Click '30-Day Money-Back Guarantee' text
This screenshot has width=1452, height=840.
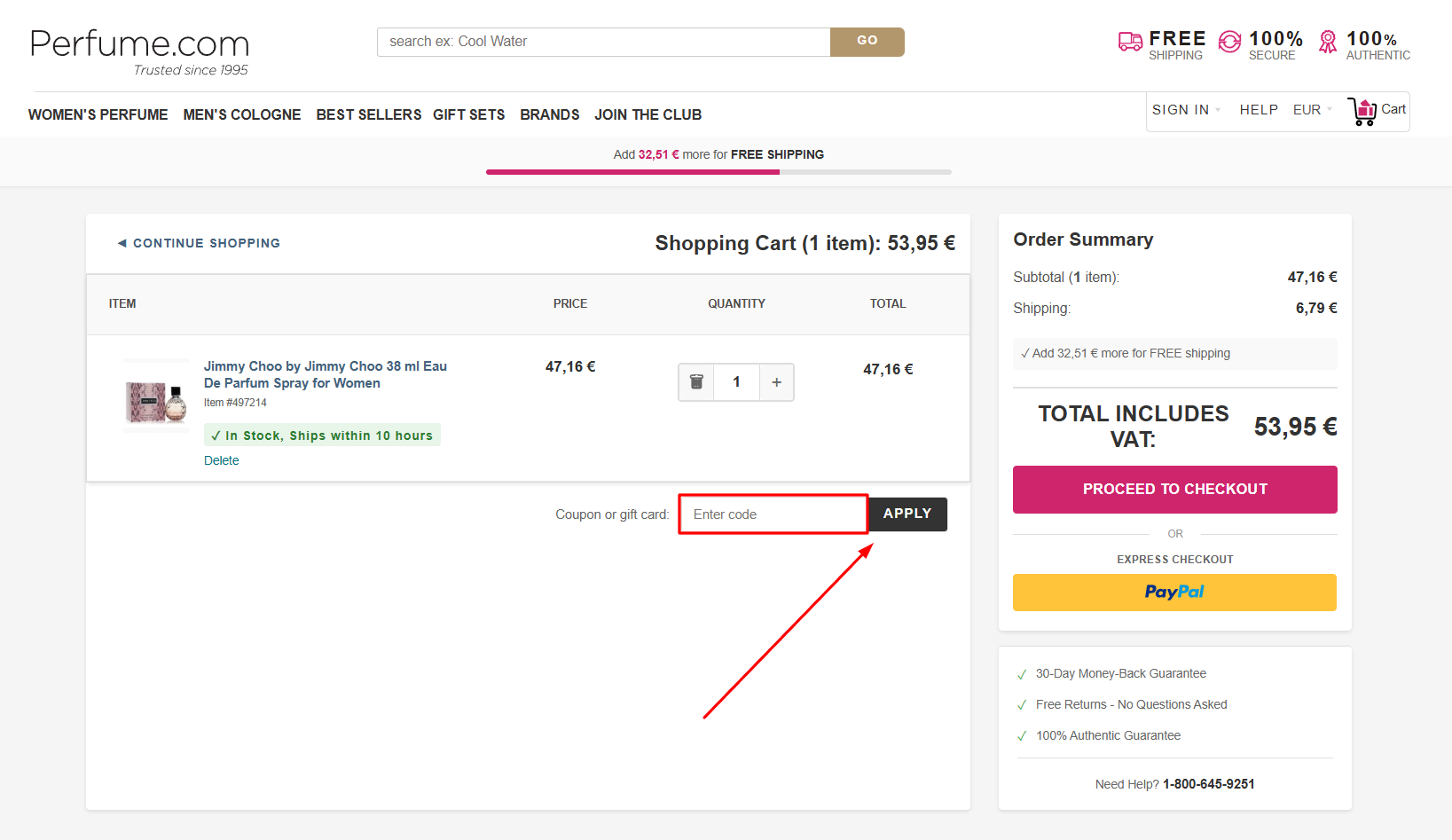(x=1121, y=673)
